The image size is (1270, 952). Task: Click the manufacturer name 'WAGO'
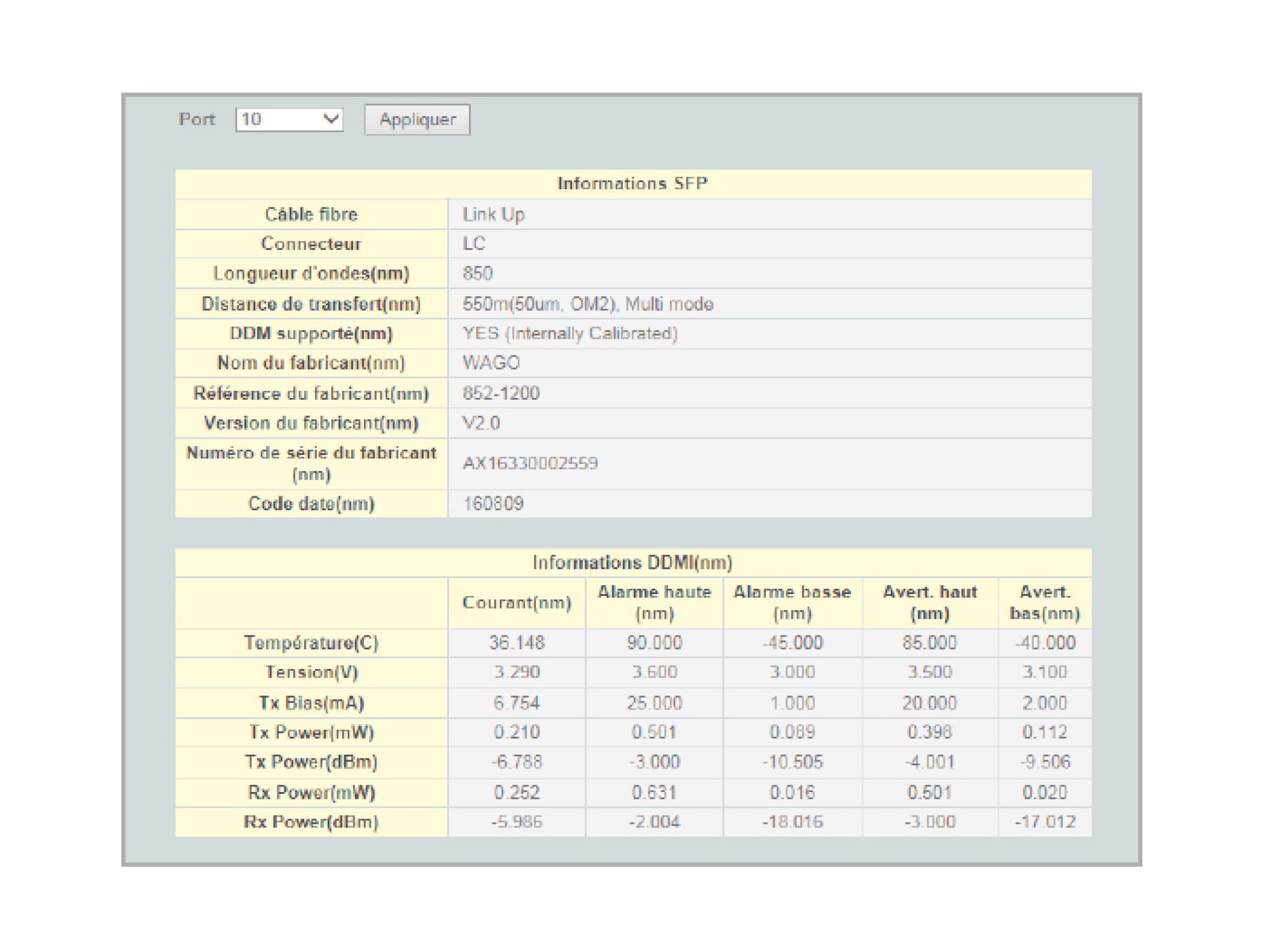pos(491,363)
